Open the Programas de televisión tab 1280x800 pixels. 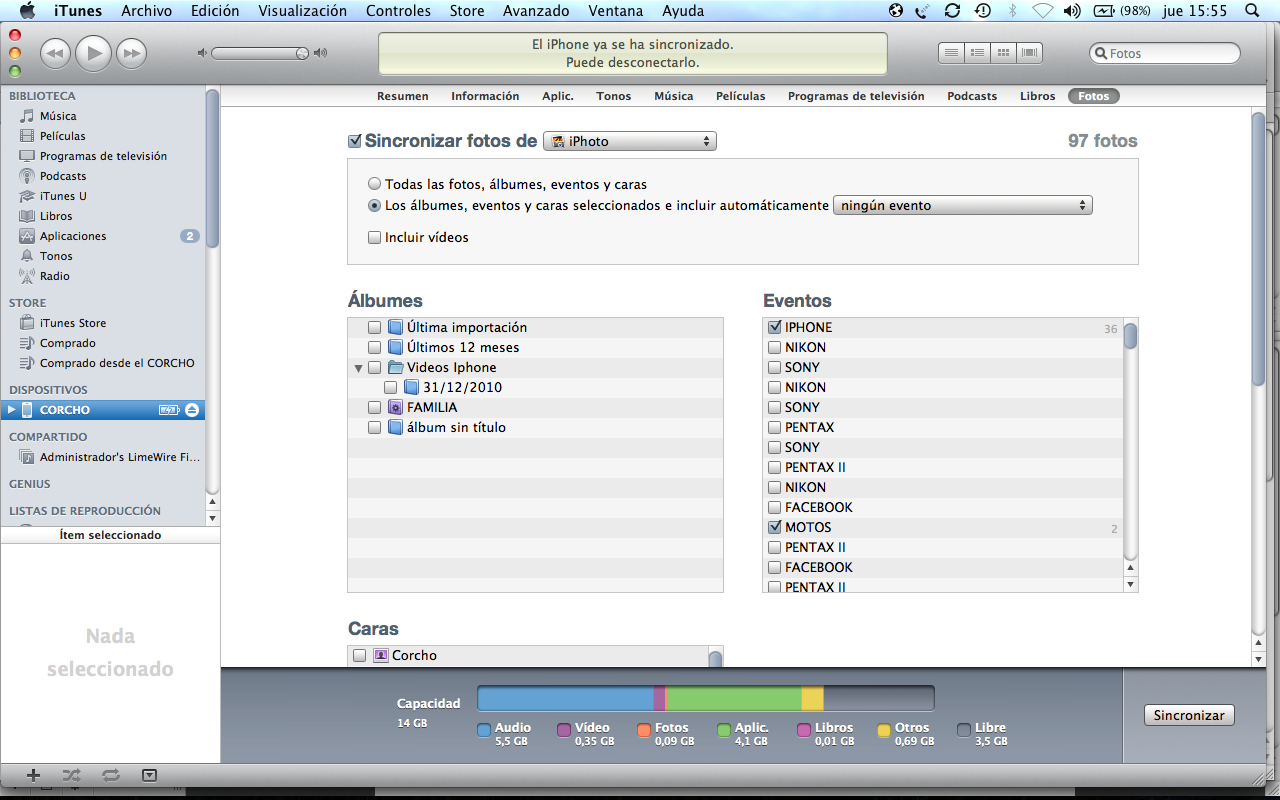coord(856,96)
